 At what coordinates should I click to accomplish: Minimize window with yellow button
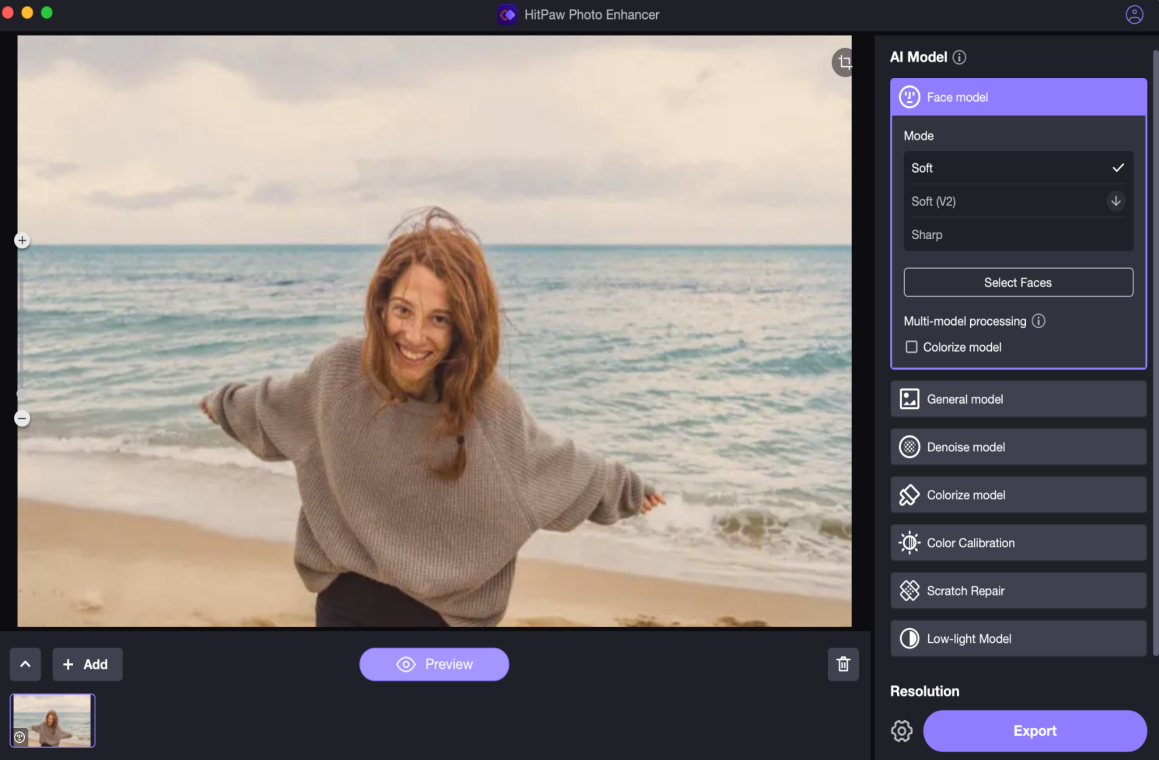(27, 13)
